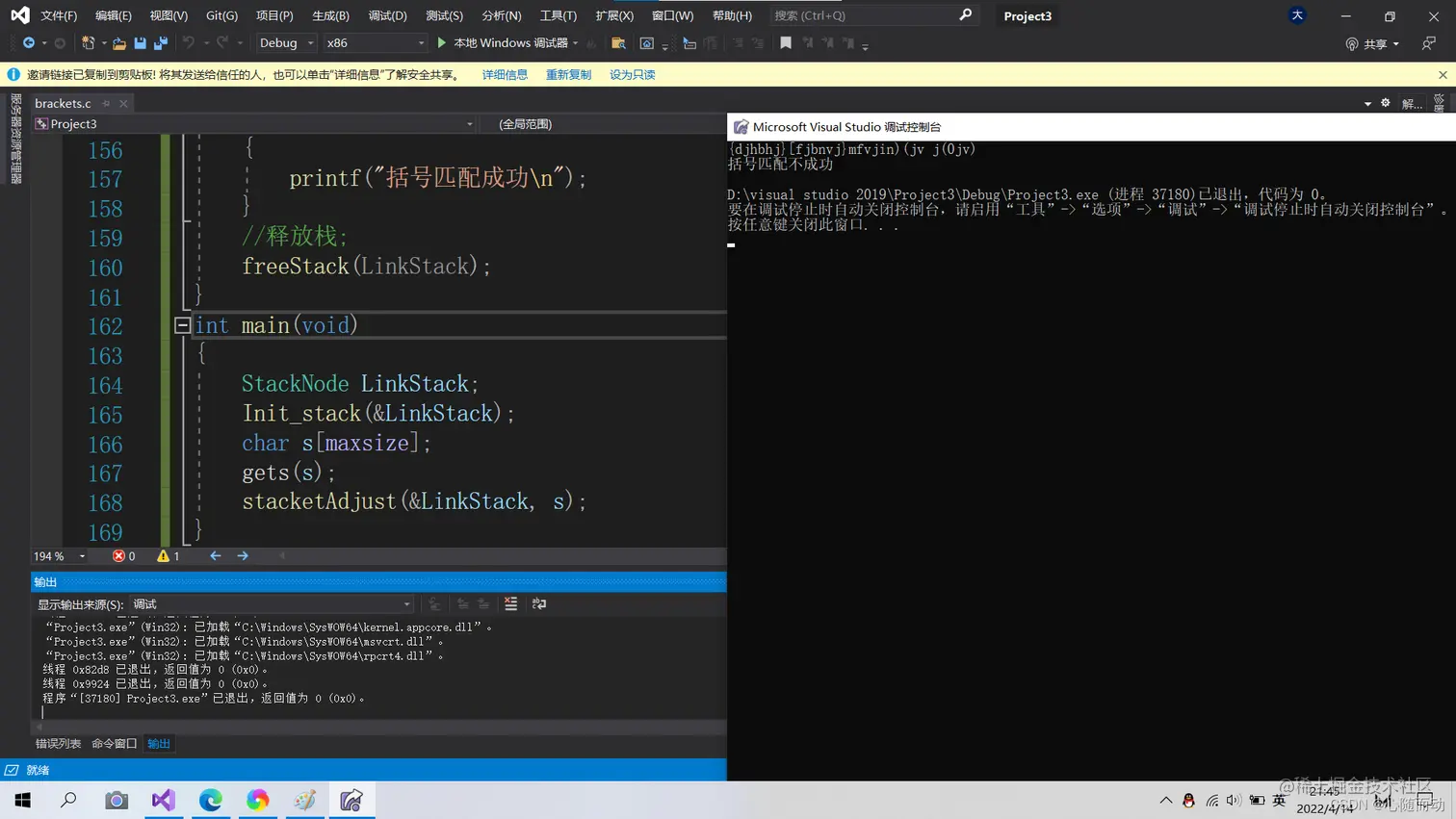This screenshot has height=819, width=1456.
Task: Click the 设为只读 link
Action: click(x=632, y=75)
